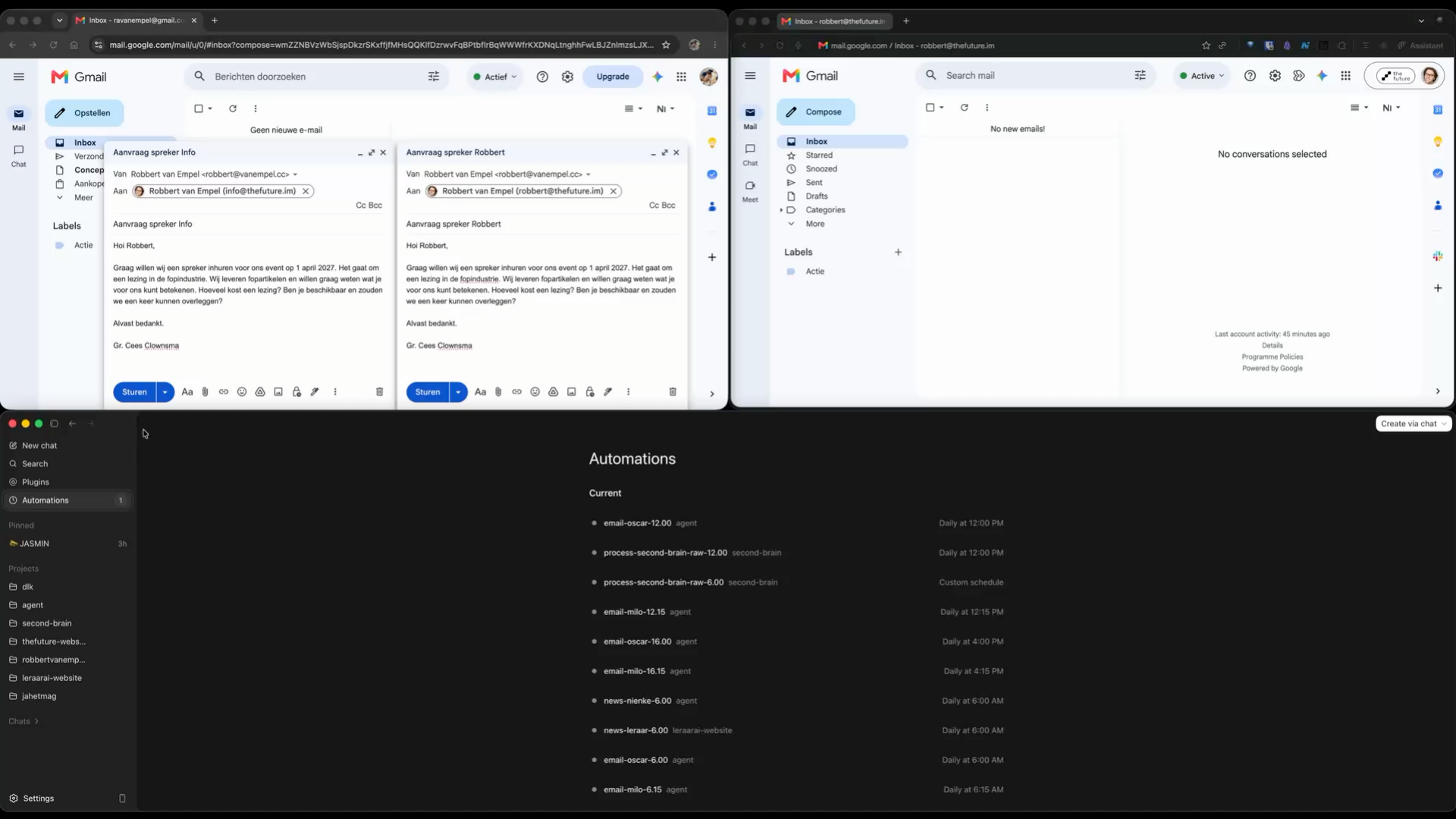The image size is (1456, 819).
Task: Open search options in 'Berichten doorzoeken' bar
Action: pos(434,77)
